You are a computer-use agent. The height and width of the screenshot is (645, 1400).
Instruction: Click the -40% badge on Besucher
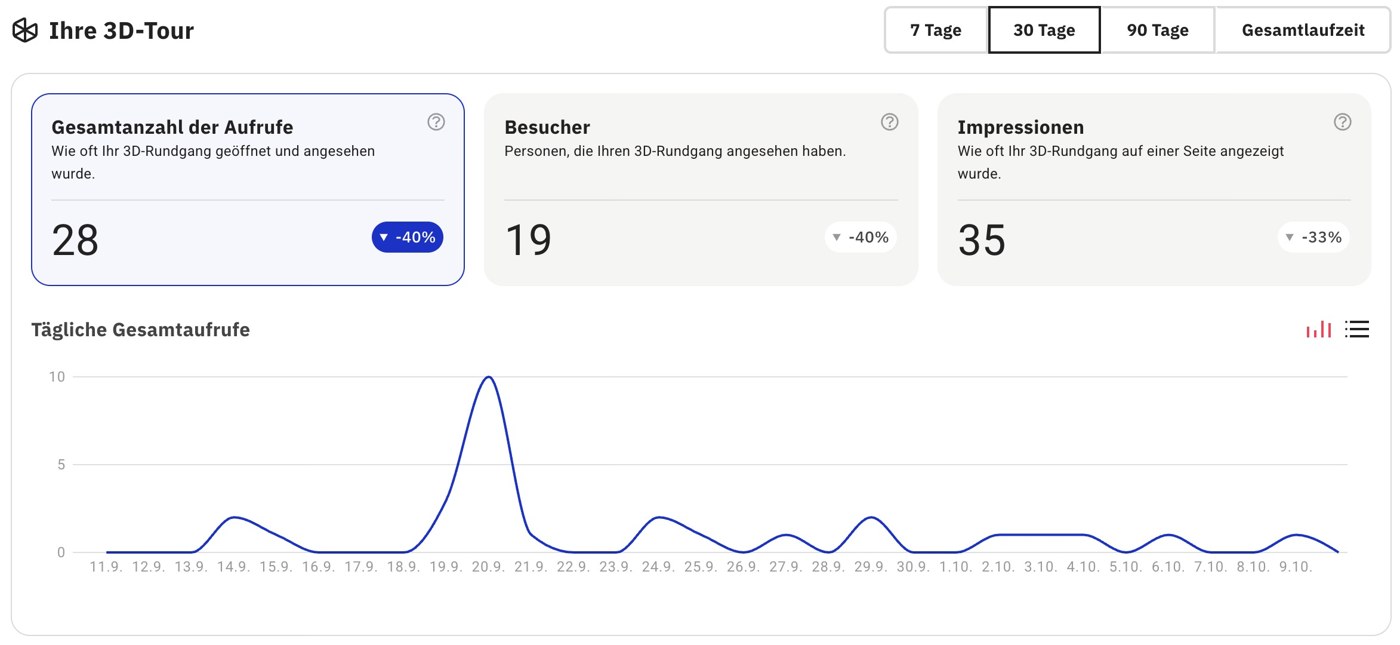click(861, 238)
